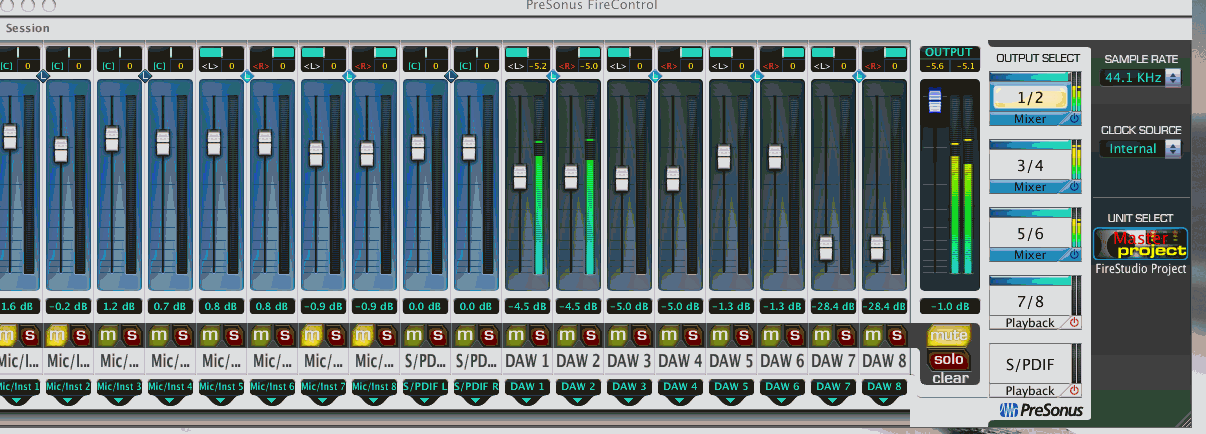Open the Clock Source dropdown
1206x434 pixels.
pyautogui.click(x=1140, y=148)
